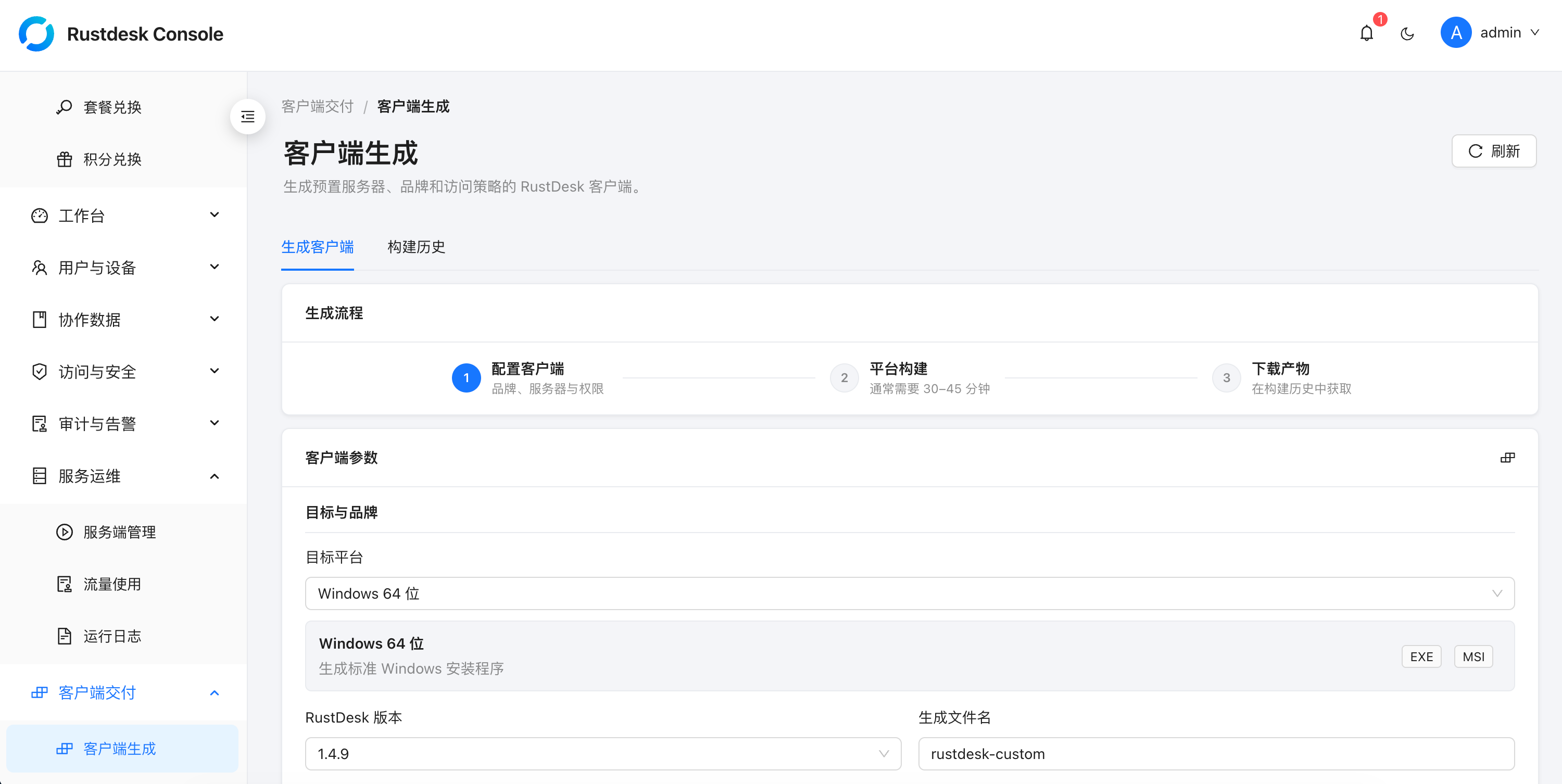Collapse the 服务运维 menu chevron

click(x=214, y=476)
